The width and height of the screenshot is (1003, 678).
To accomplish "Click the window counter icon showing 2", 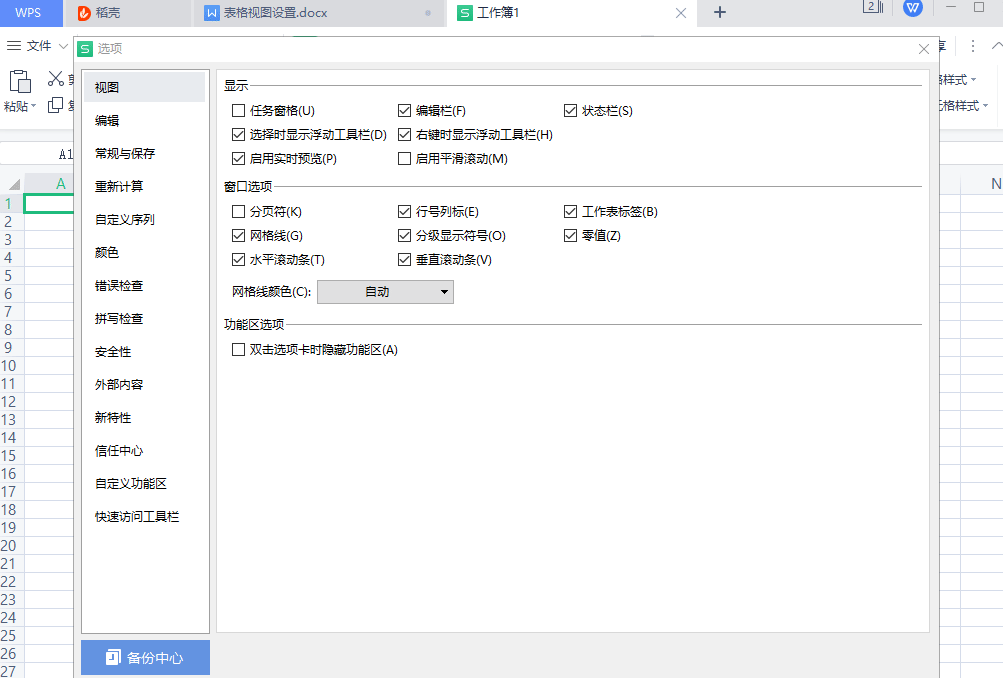I will [873, 7].
